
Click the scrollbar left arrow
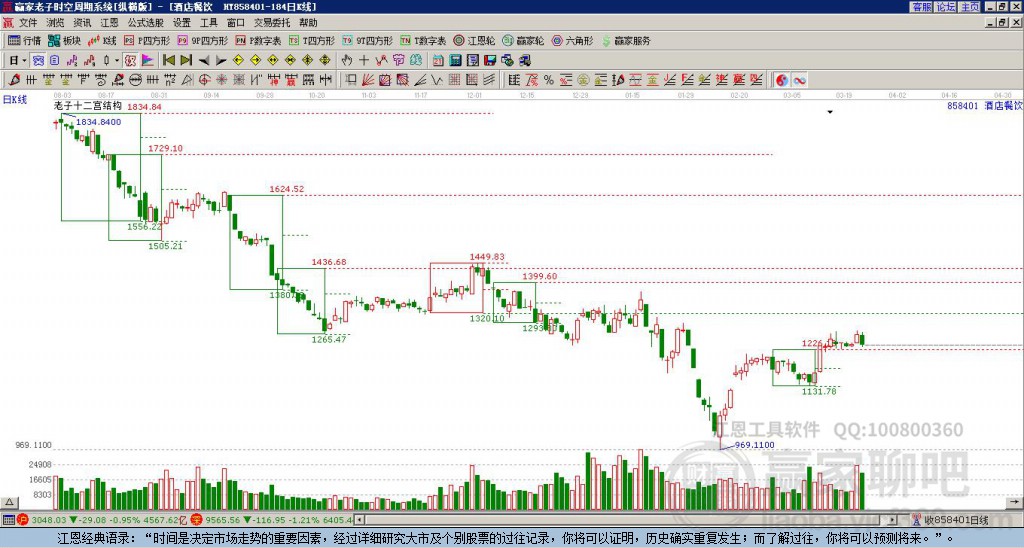[x=359, y=520]
